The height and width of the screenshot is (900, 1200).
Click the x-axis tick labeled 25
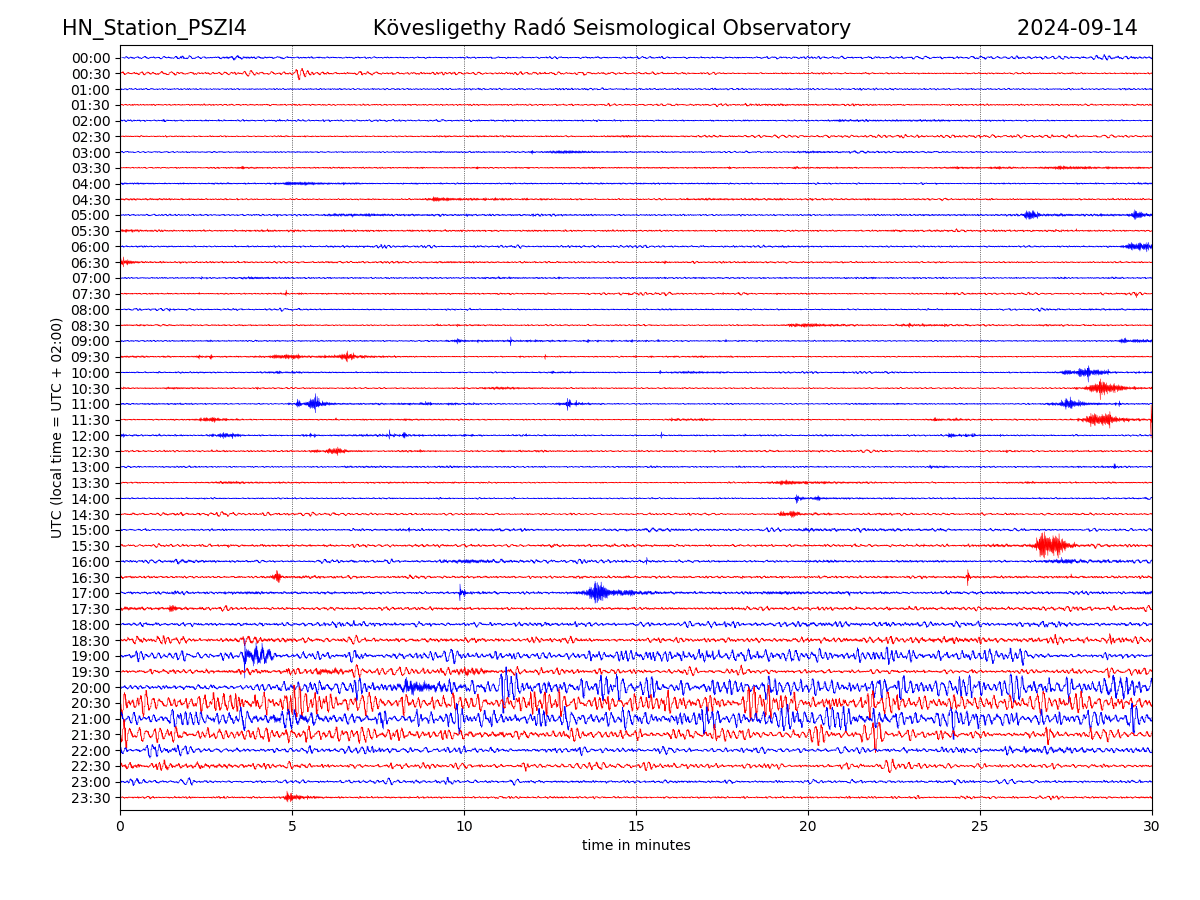980,826
